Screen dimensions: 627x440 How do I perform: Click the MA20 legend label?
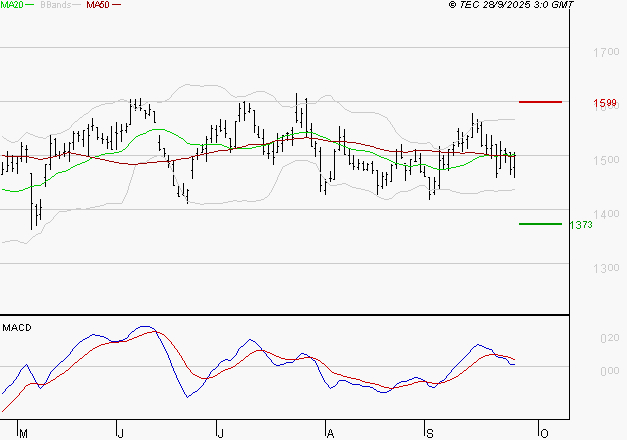[x=11, y=6]
